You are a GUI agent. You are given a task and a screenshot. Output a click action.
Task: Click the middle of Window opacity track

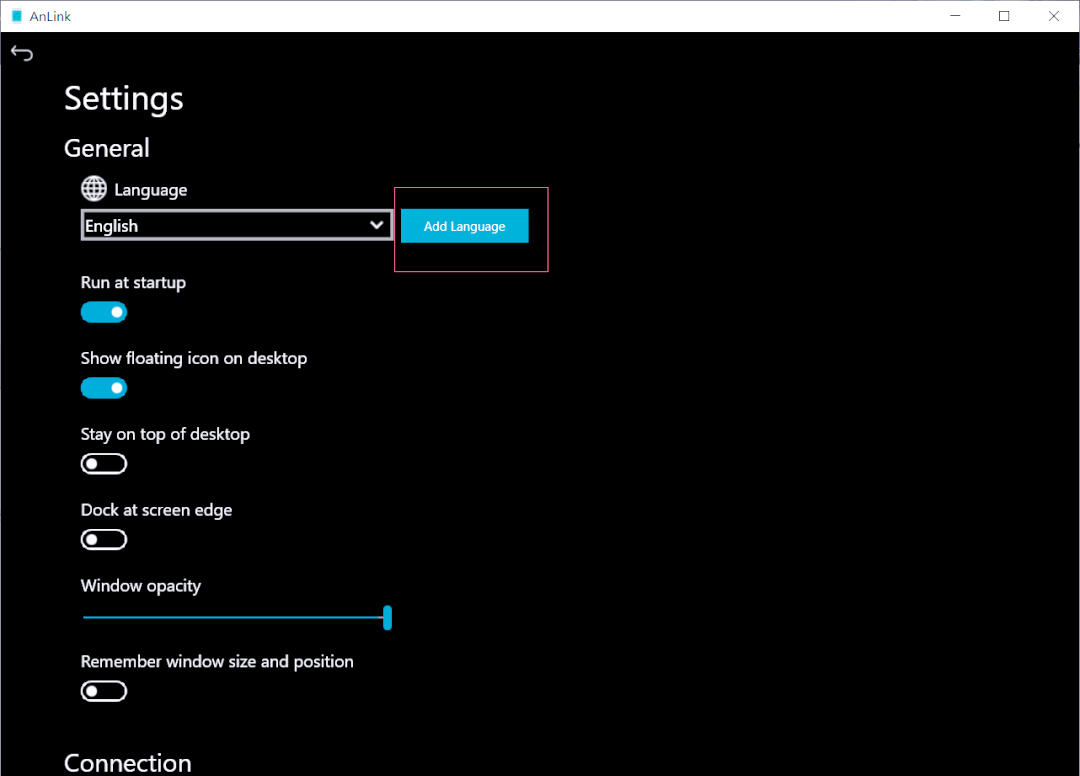coord(235,618)
